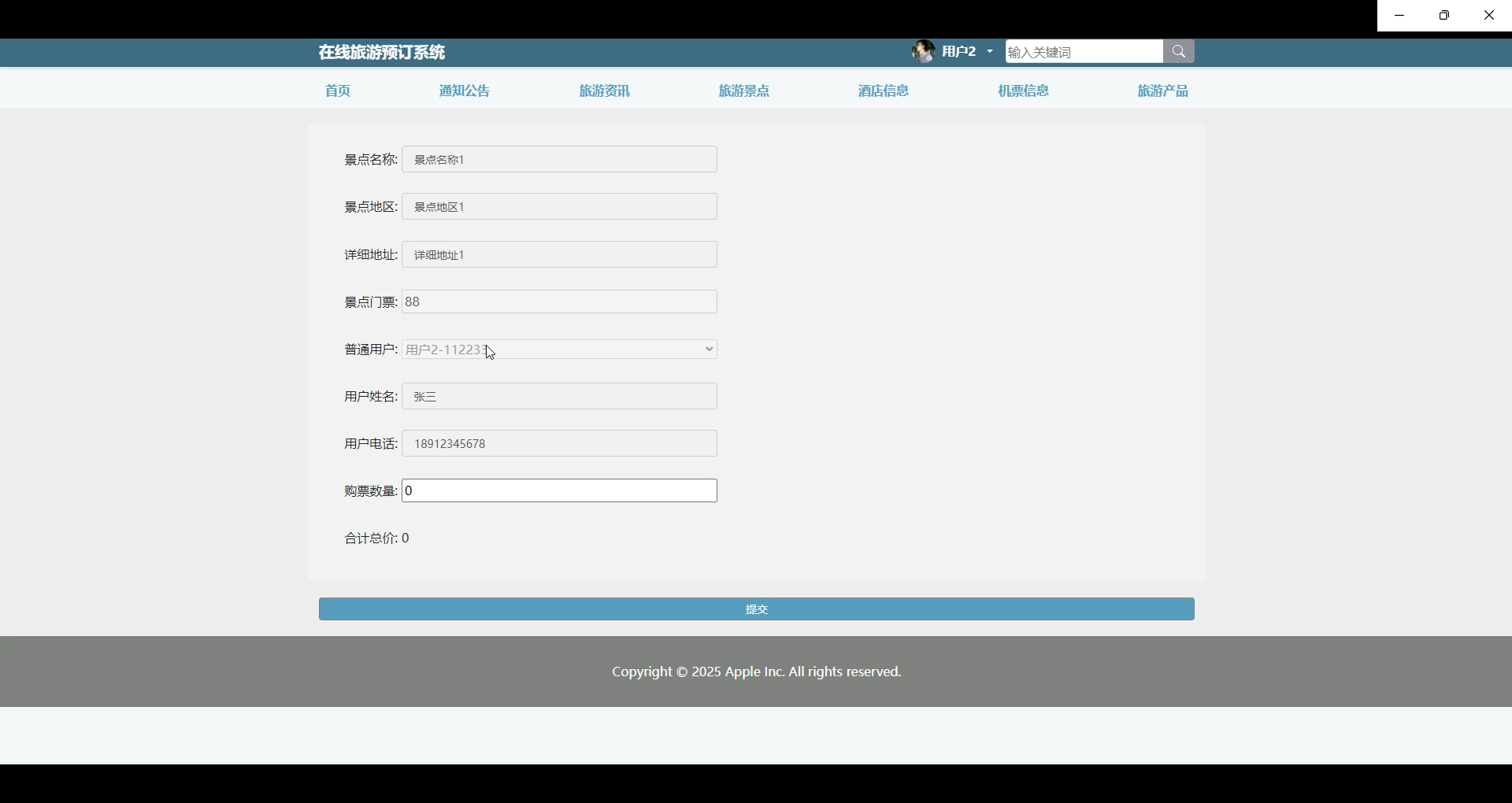Click the 详细地址 input field

(560, 255)
